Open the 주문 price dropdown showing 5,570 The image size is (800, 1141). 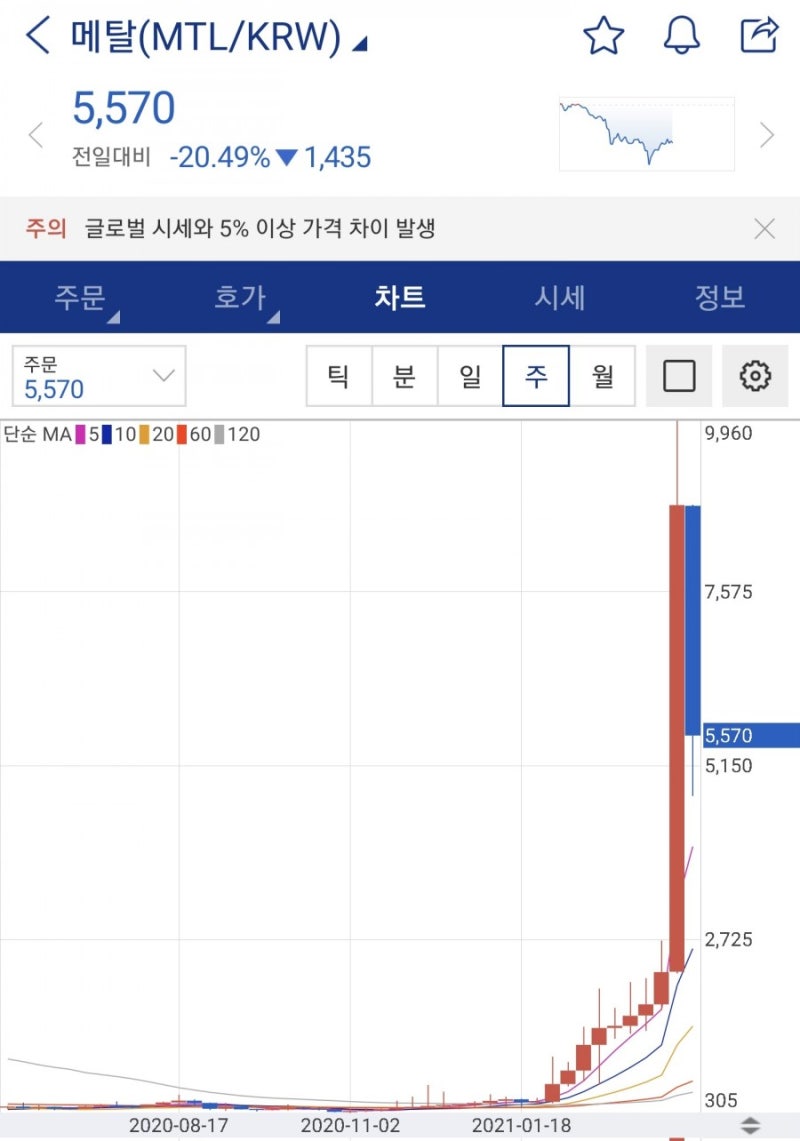tap(98, 375)
